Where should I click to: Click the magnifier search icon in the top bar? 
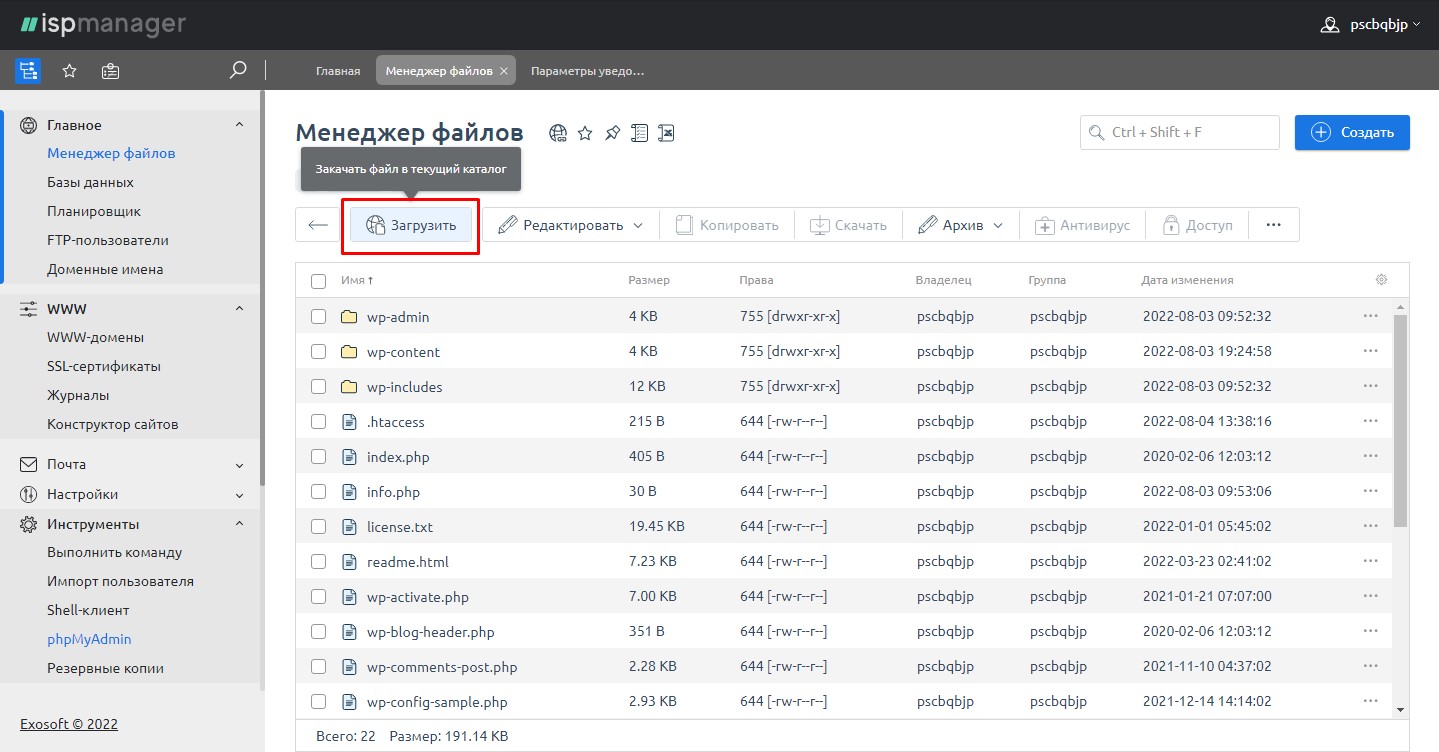point(238,70)
